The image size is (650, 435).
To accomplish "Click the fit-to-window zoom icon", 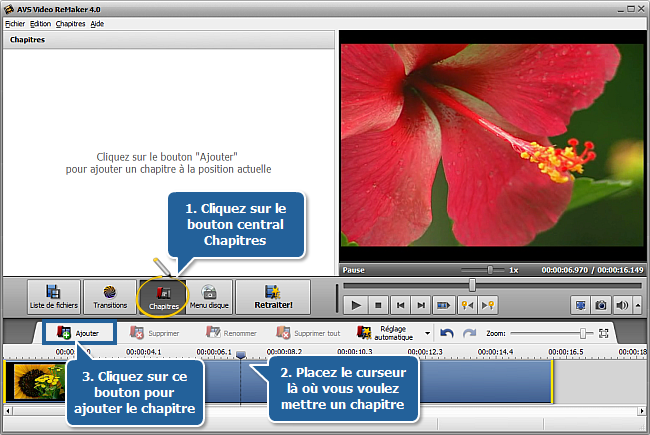I will 603,332.
